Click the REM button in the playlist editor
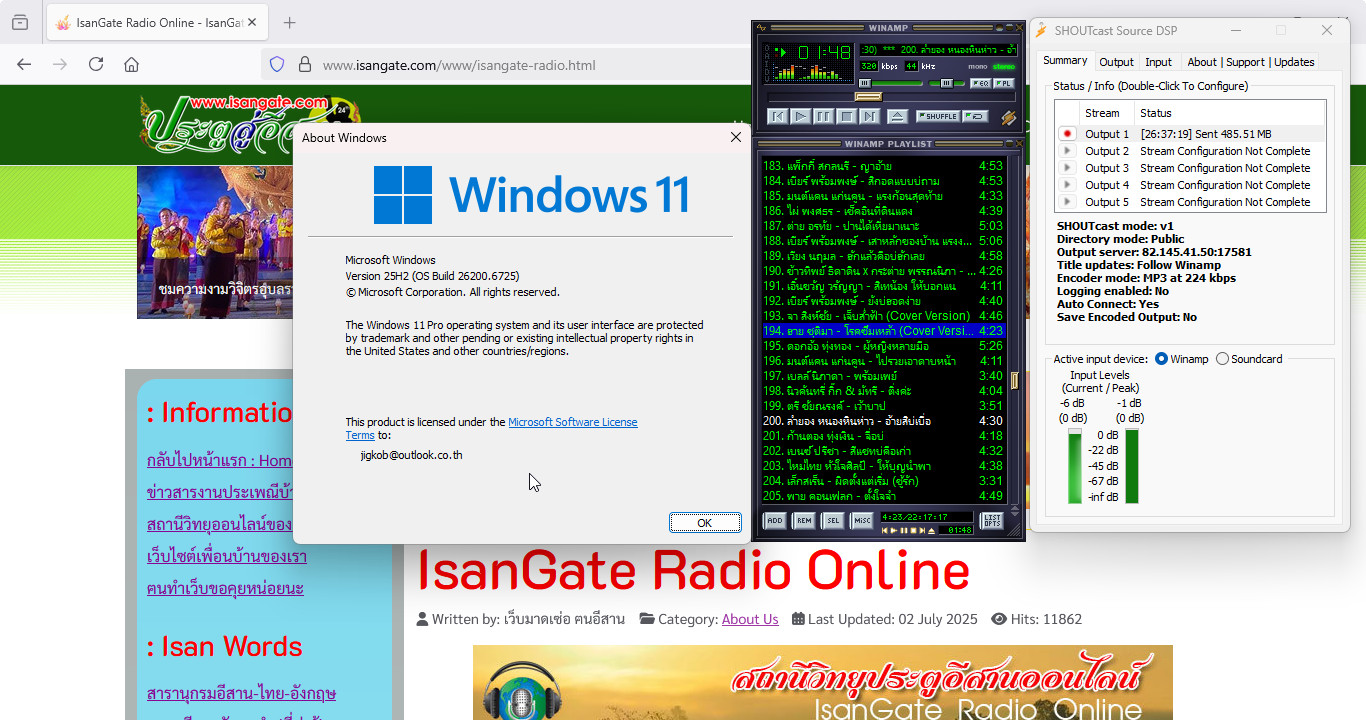This screenshot has height=720, width=1366. tap(804, 520)
